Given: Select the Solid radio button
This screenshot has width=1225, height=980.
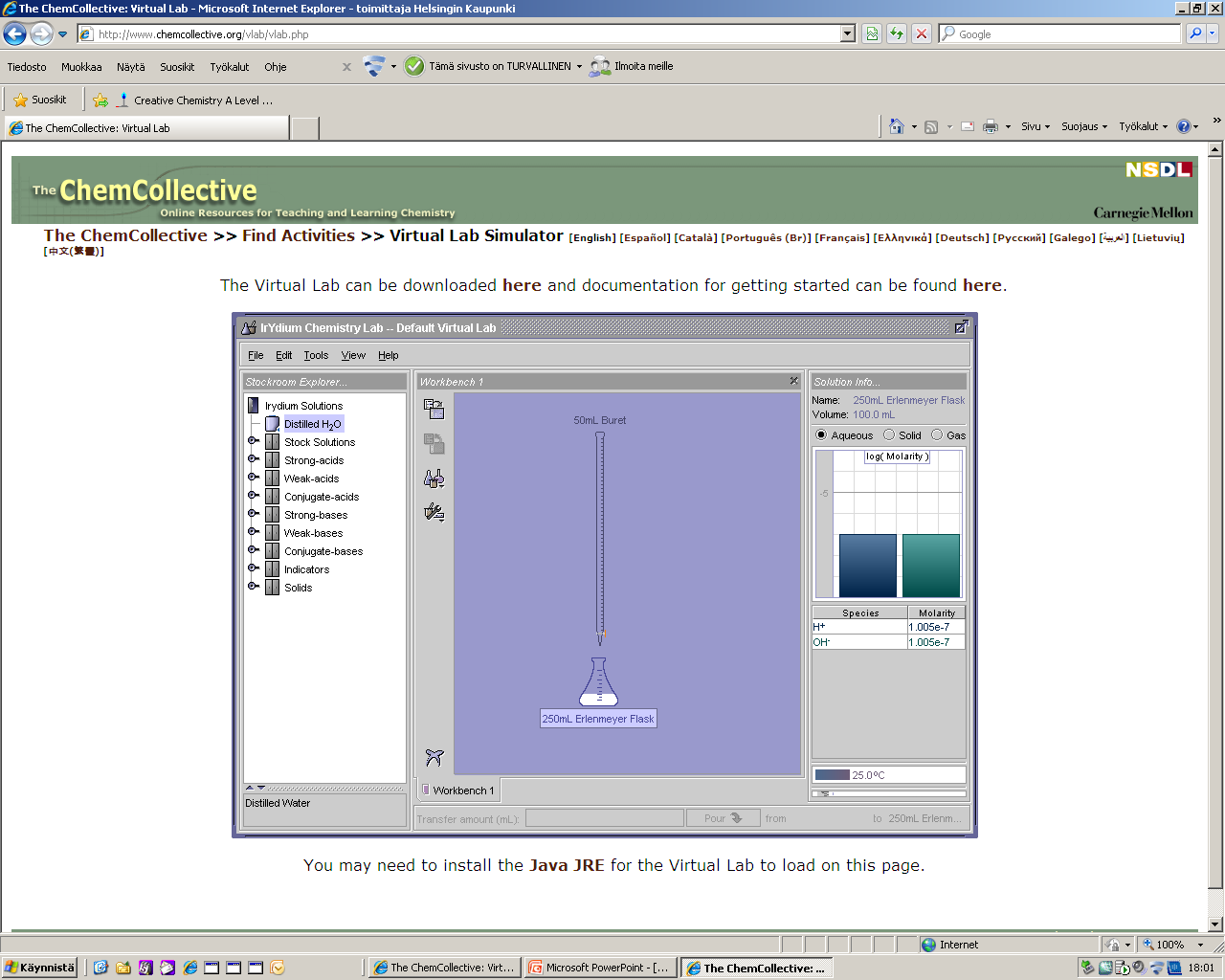Looking at the screenshot, I should [889, 434].
